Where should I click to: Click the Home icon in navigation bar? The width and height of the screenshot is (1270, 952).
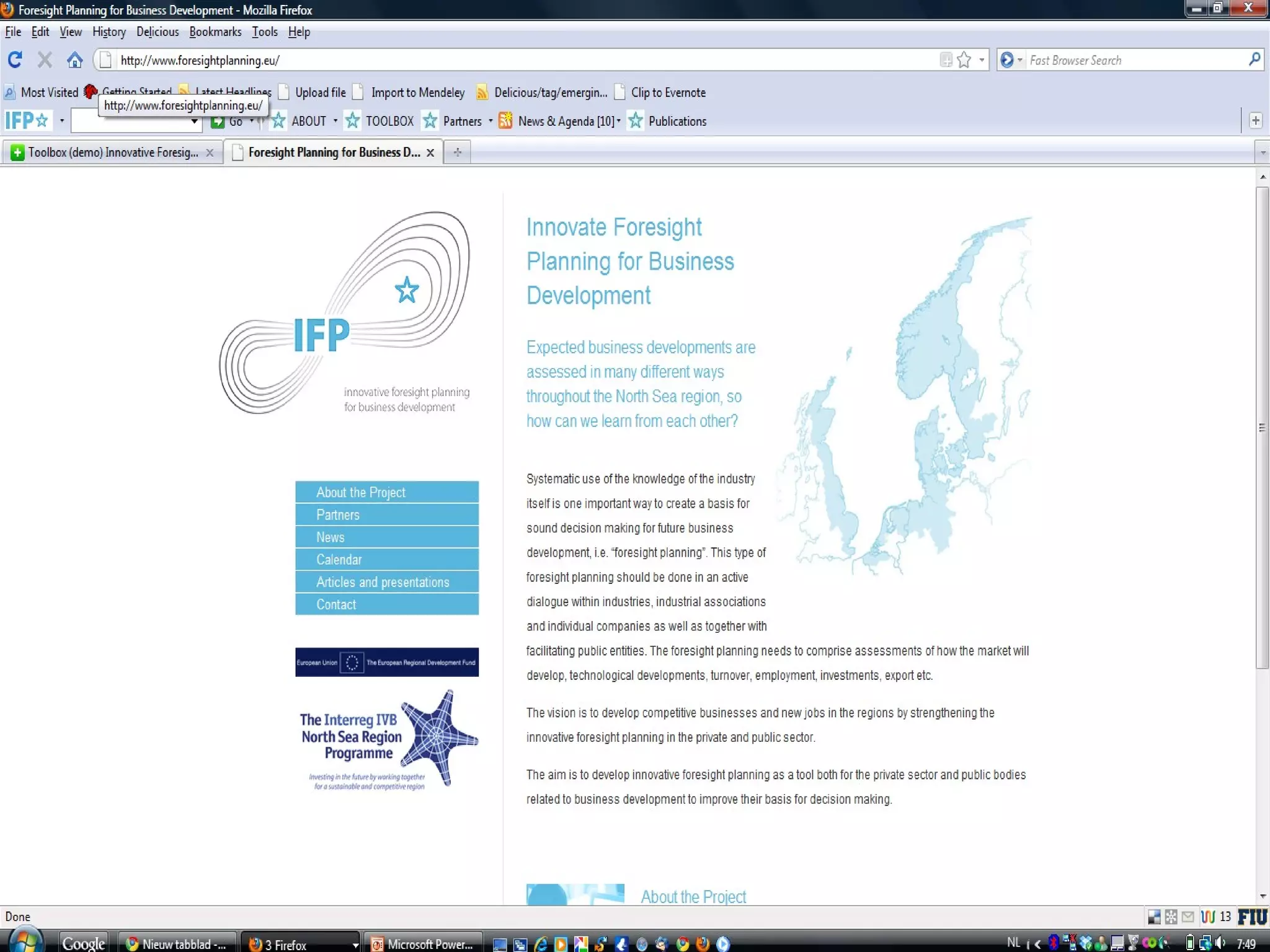(x=75, y=60)
